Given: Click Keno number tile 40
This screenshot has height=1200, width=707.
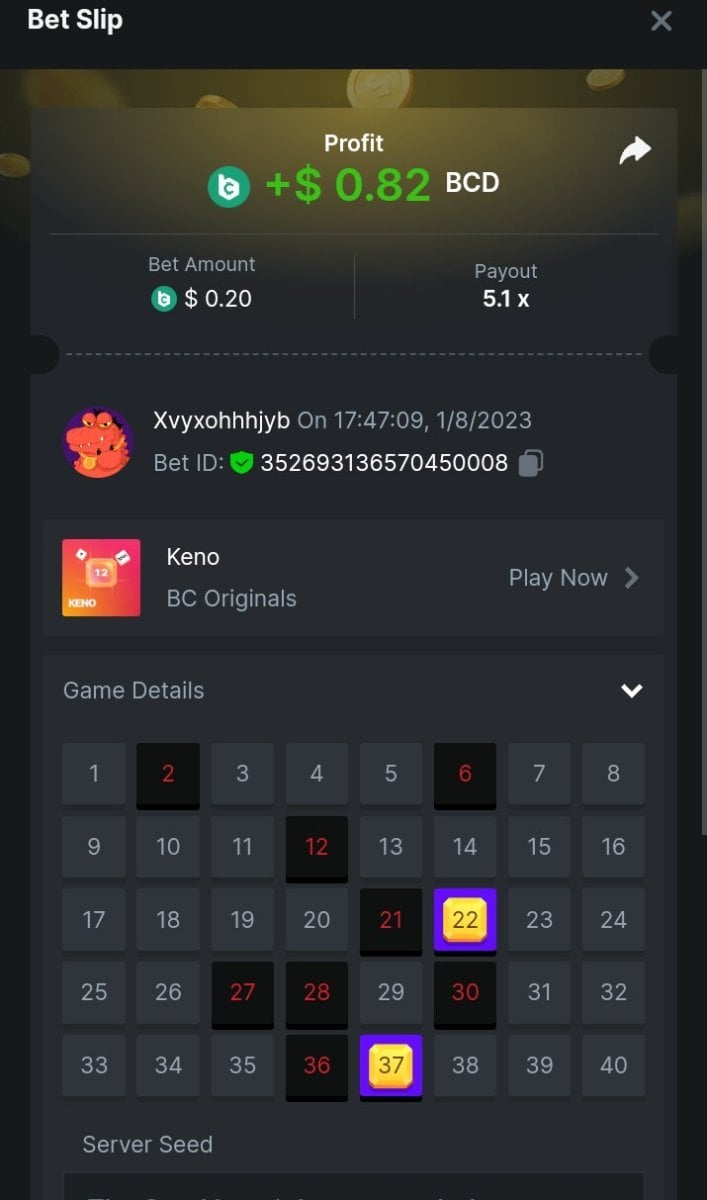Looking at the screenshot, I should pyautogui.click(x=613, y=1066).
